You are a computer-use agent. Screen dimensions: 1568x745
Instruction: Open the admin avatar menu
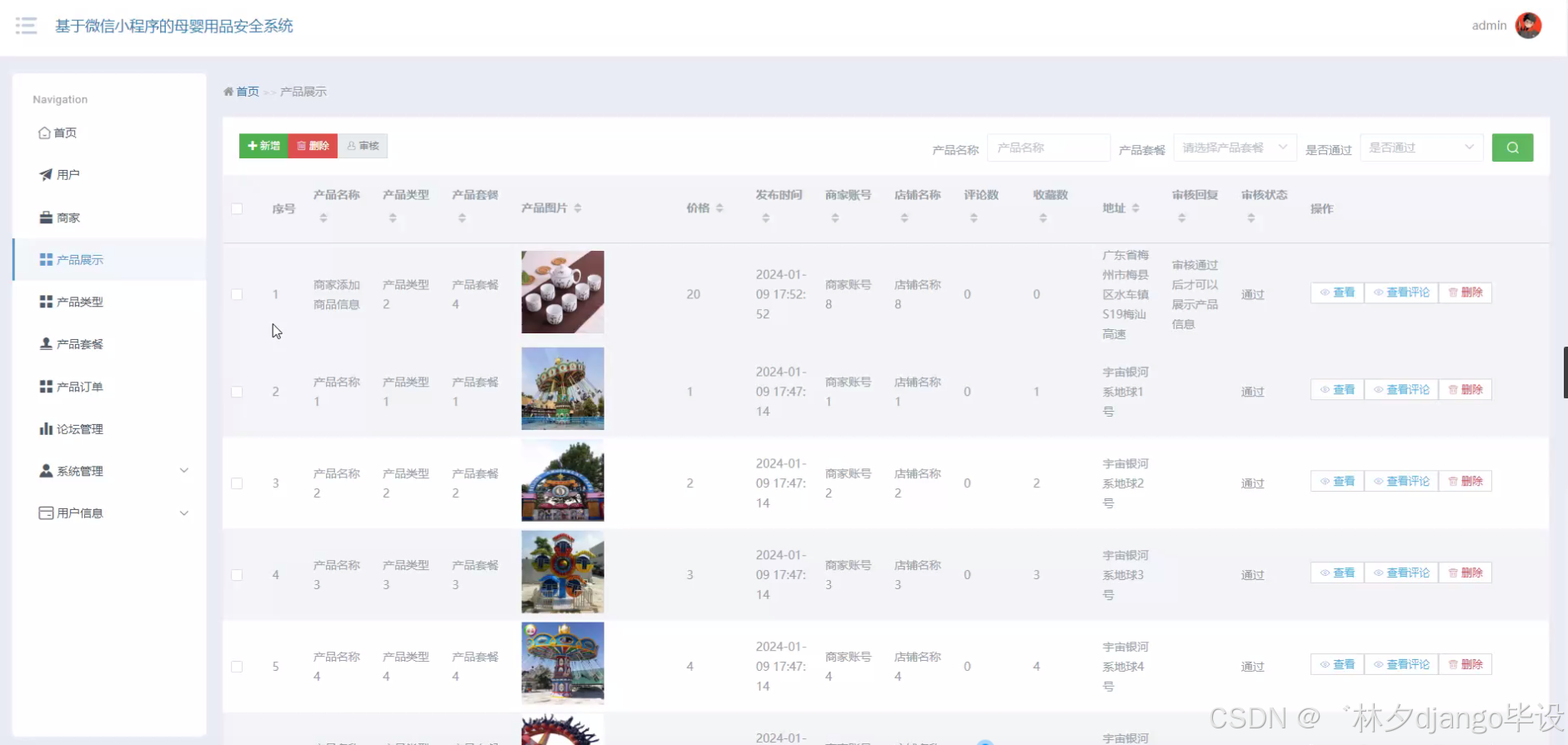(x=1528, y=25)
